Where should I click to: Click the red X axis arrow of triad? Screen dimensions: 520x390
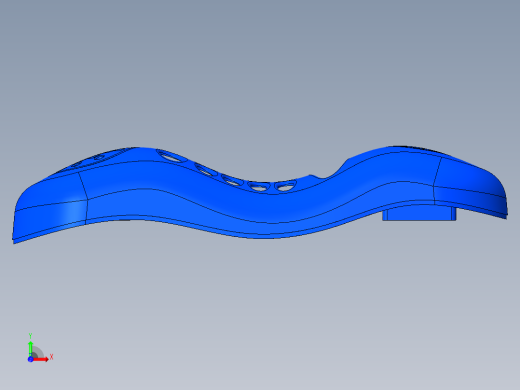(41, 359)
